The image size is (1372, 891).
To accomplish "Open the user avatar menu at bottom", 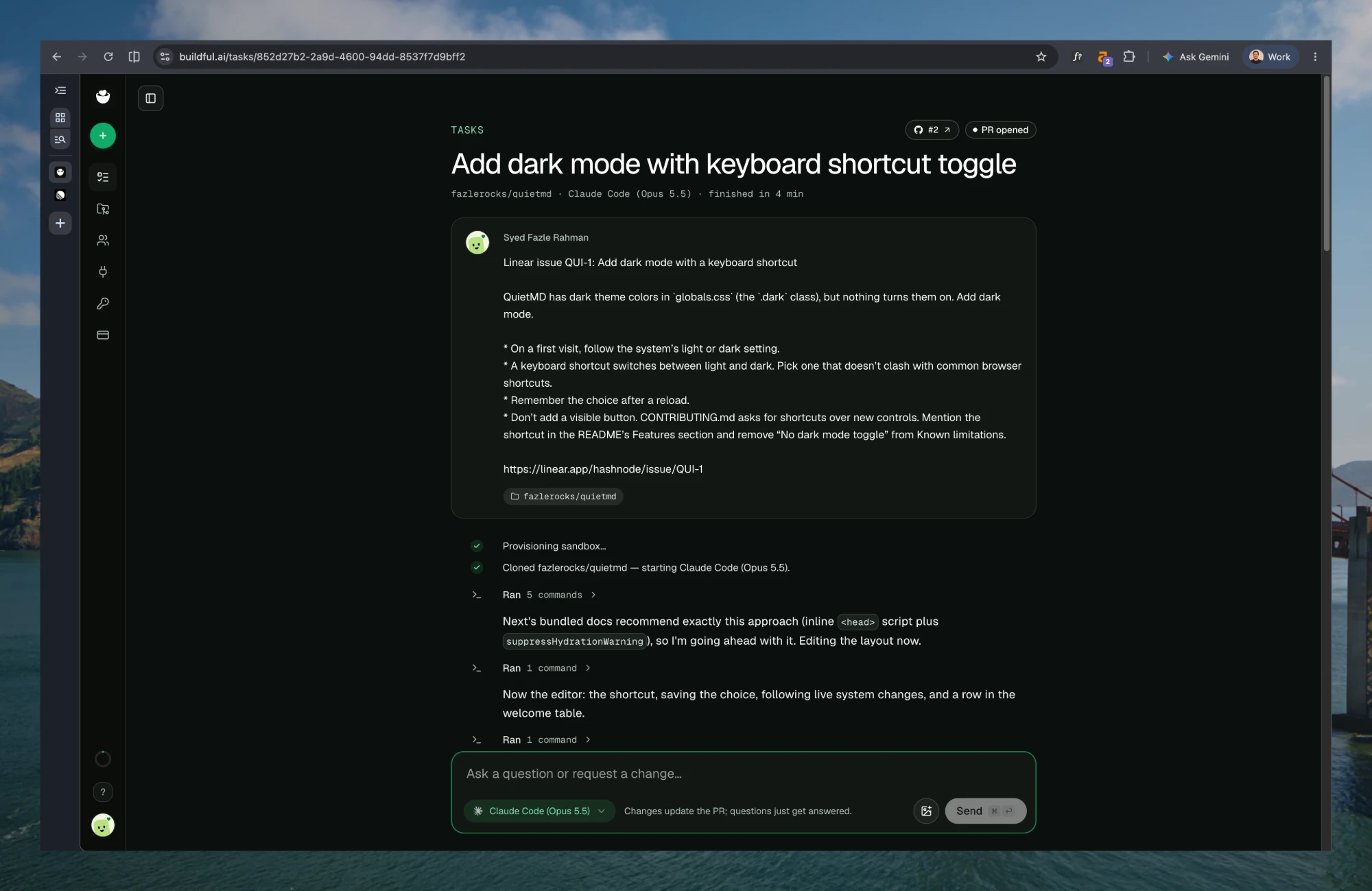I will click(x=103, y=825).
